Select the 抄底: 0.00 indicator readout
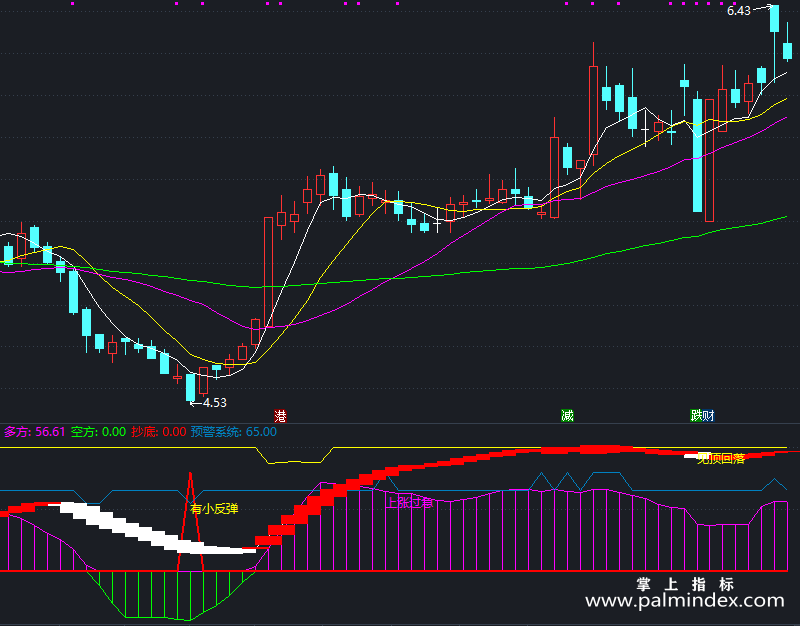This screenshot has width=800, height=626. tap(159, 432)
